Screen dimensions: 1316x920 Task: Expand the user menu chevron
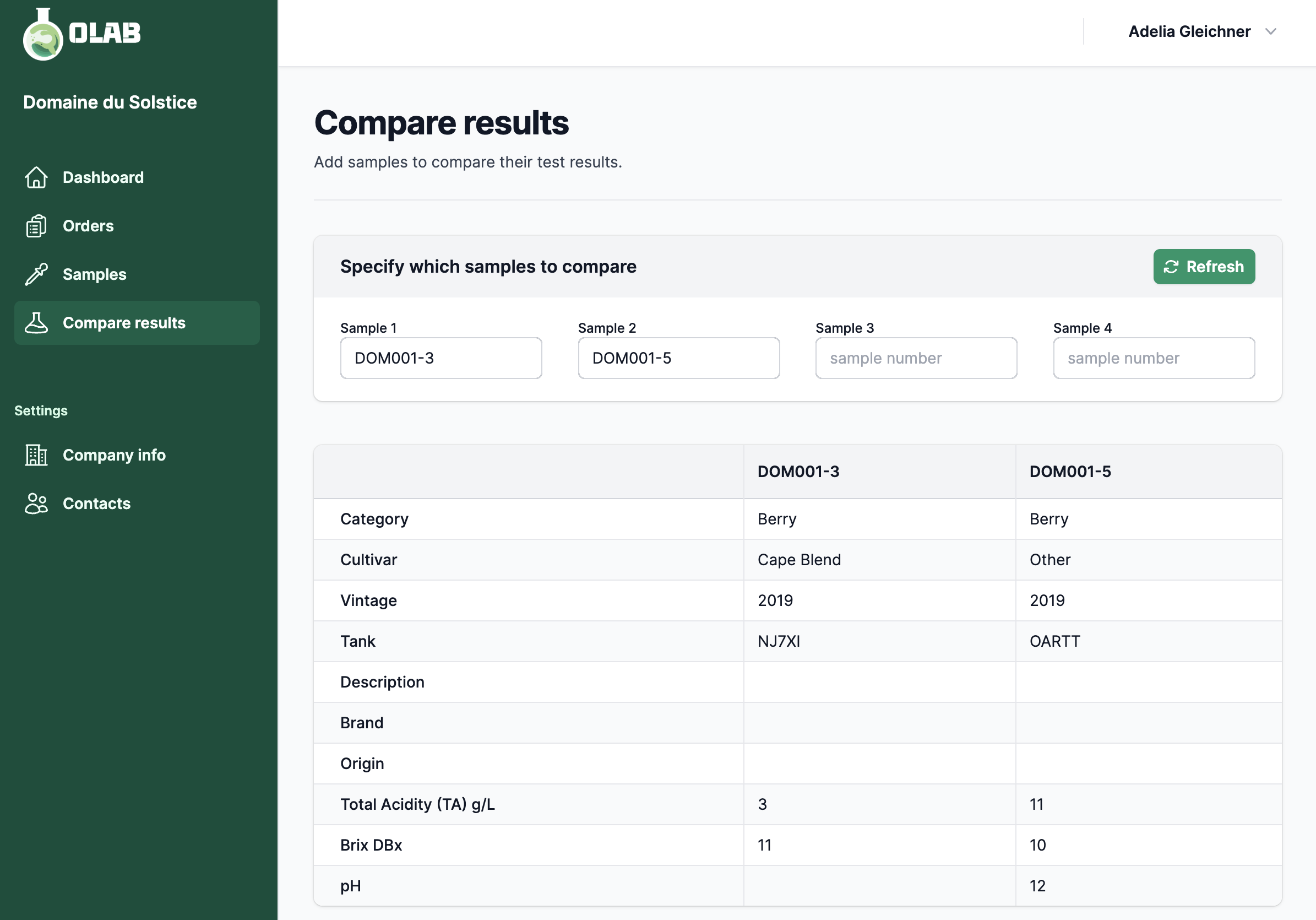click(x=1271, y=31)
